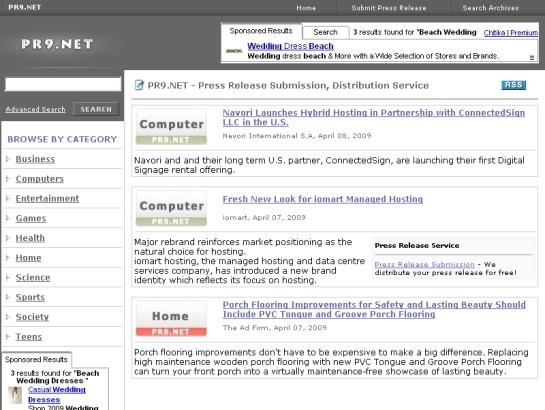This screenshot has width=545, height=410.
Task: Expand the Computers category arrow
Action: pyautogui.click(x=8, y=179)
